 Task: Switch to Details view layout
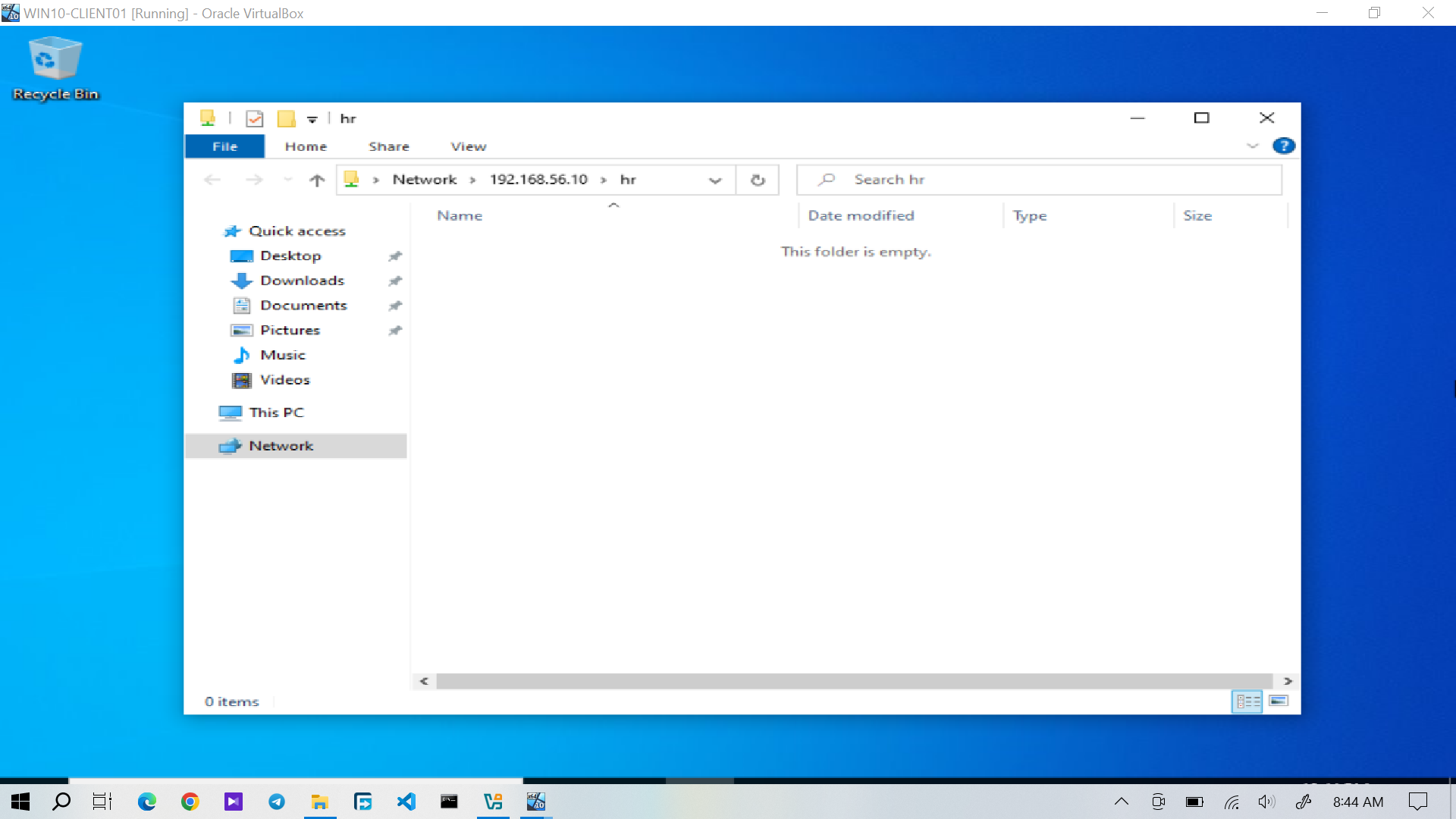pos(1247,701)
